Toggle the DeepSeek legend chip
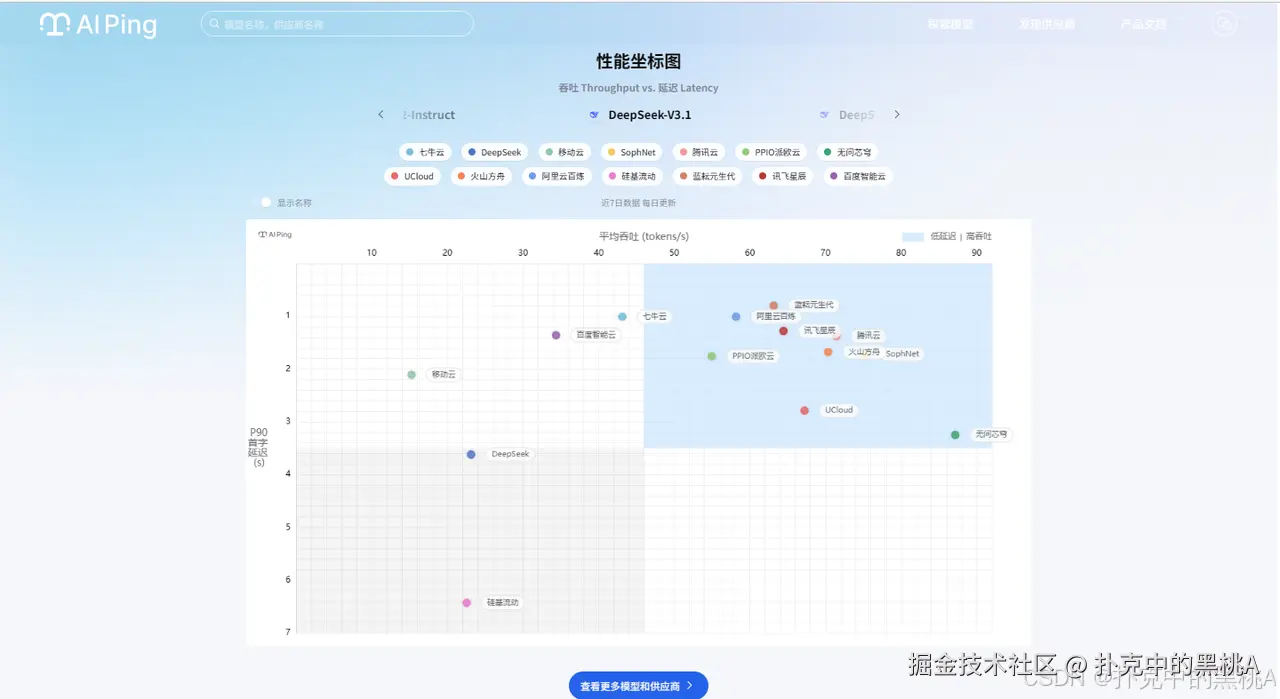This screenshot has height=699, width=1280. click(x=494, y=152)
